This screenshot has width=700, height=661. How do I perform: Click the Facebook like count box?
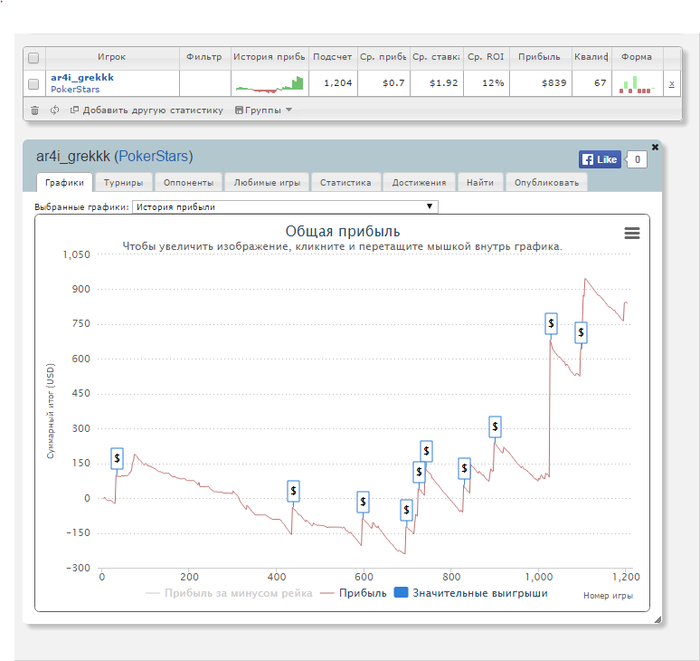click(637, 159)
